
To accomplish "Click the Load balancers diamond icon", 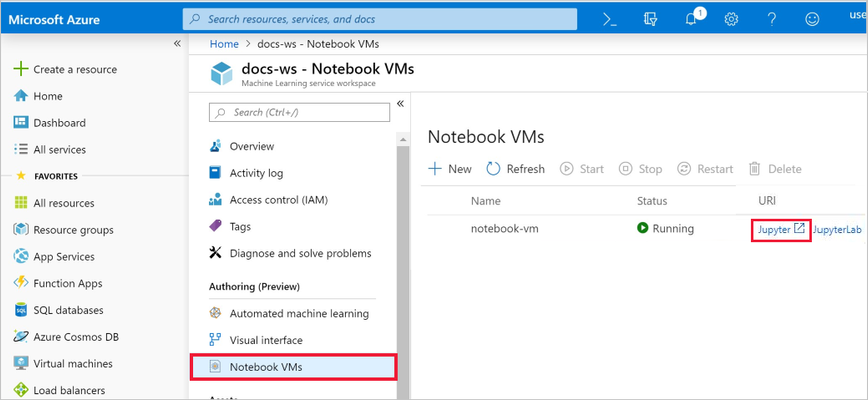I will pos(20,390).
